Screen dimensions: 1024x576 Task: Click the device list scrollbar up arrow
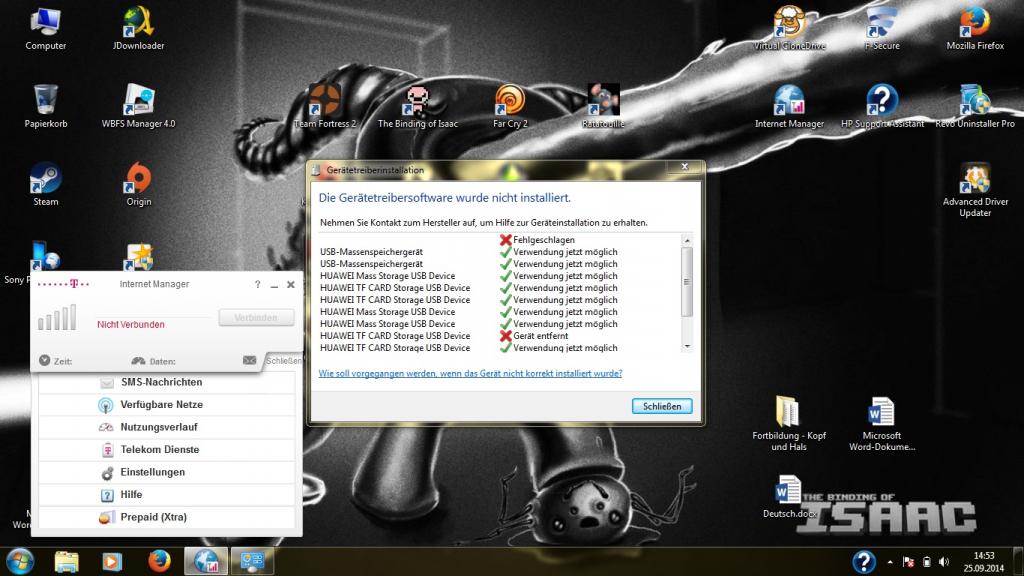click(x=687, y=241)
